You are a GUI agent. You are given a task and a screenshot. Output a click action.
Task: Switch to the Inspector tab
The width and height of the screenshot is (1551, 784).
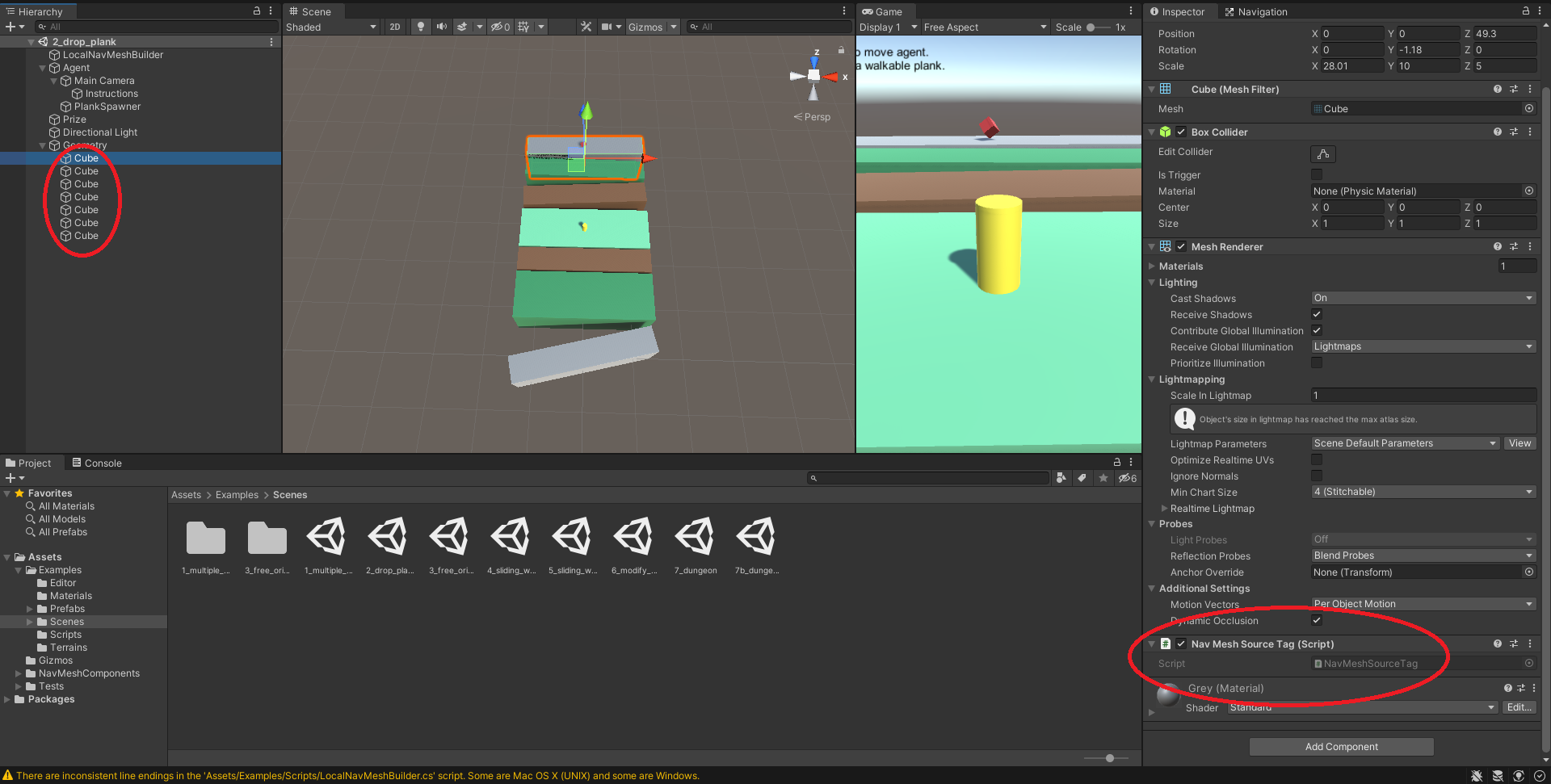pyautogui.click(x=1178, y=11)
